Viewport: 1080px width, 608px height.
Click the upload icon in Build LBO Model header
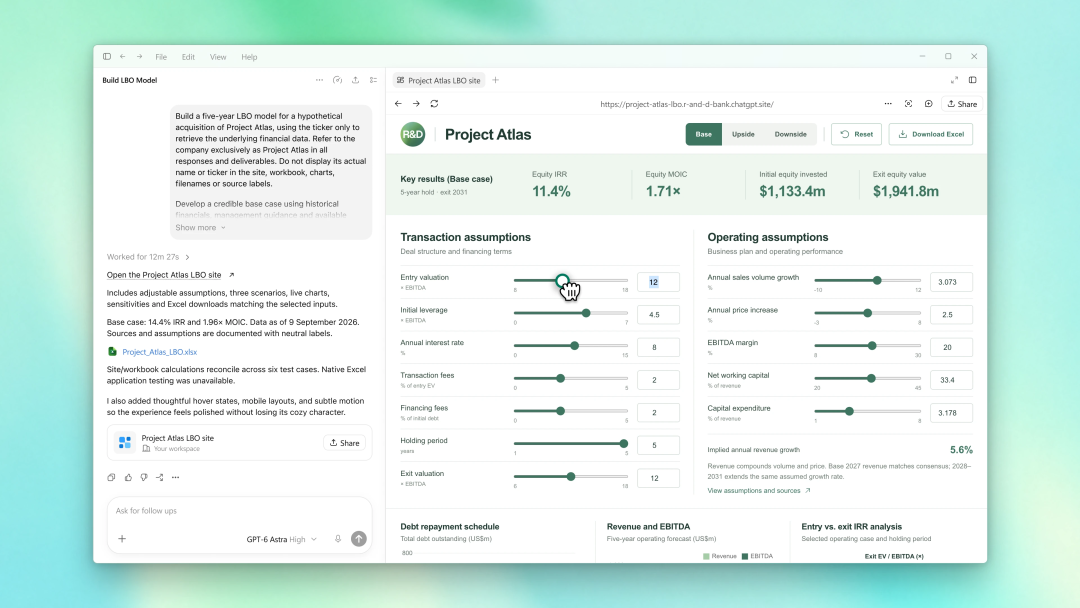click(x=355, y=80)
